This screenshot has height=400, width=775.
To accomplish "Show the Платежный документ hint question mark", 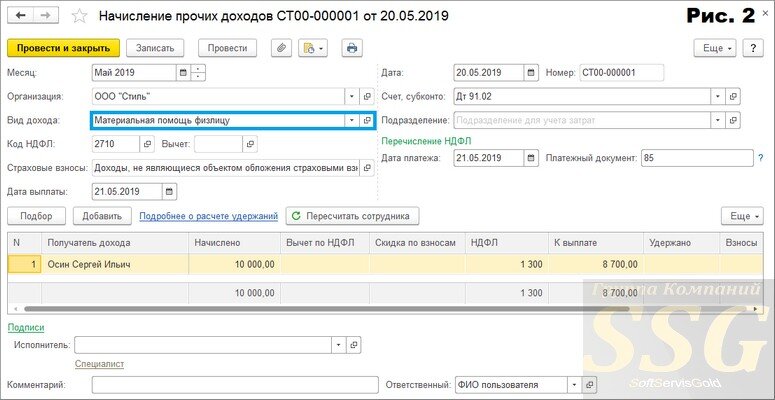I will click(761, 158).
